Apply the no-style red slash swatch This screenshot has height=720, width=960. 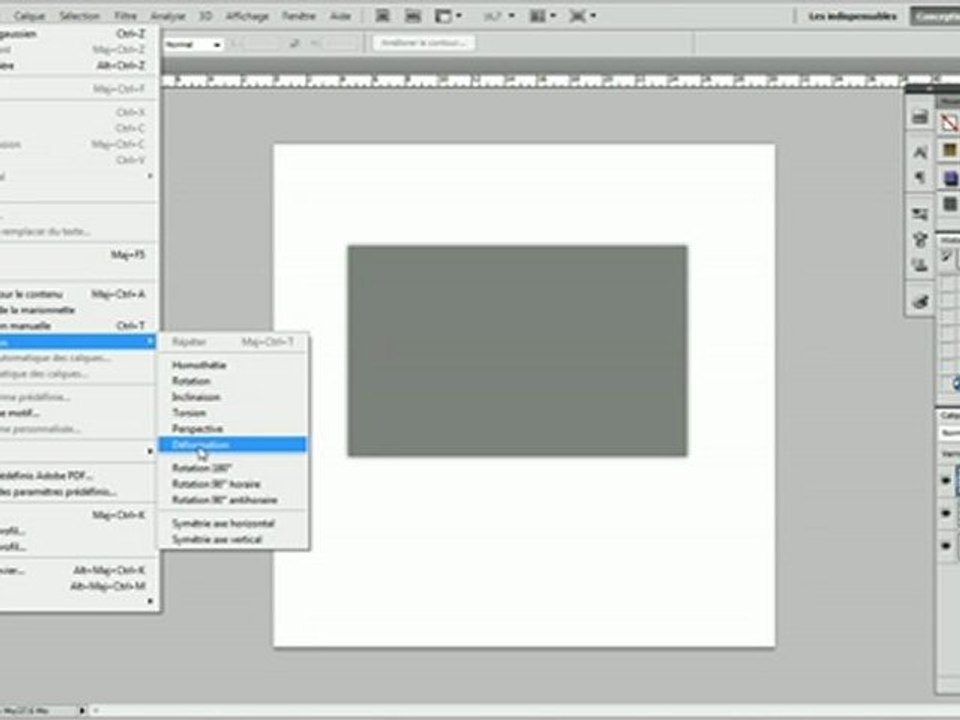[x=950, y=122]
